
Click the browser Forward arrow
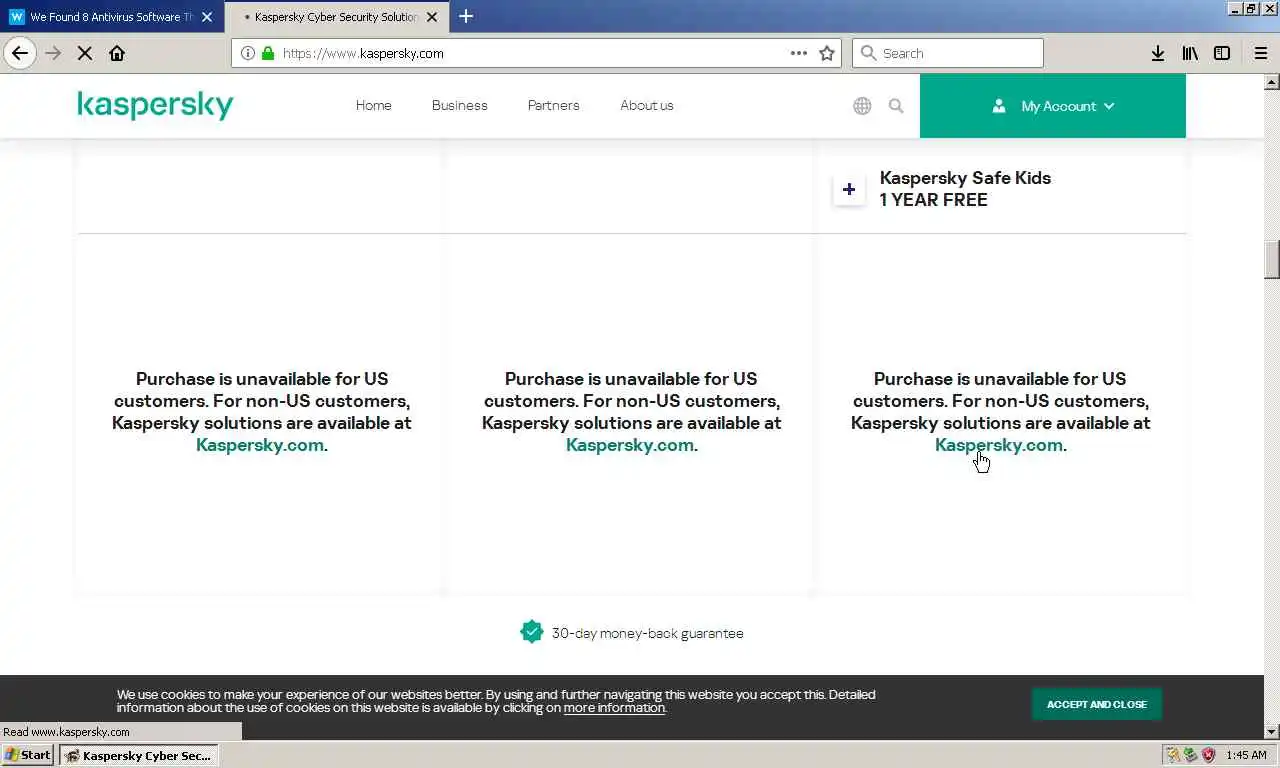53,53
